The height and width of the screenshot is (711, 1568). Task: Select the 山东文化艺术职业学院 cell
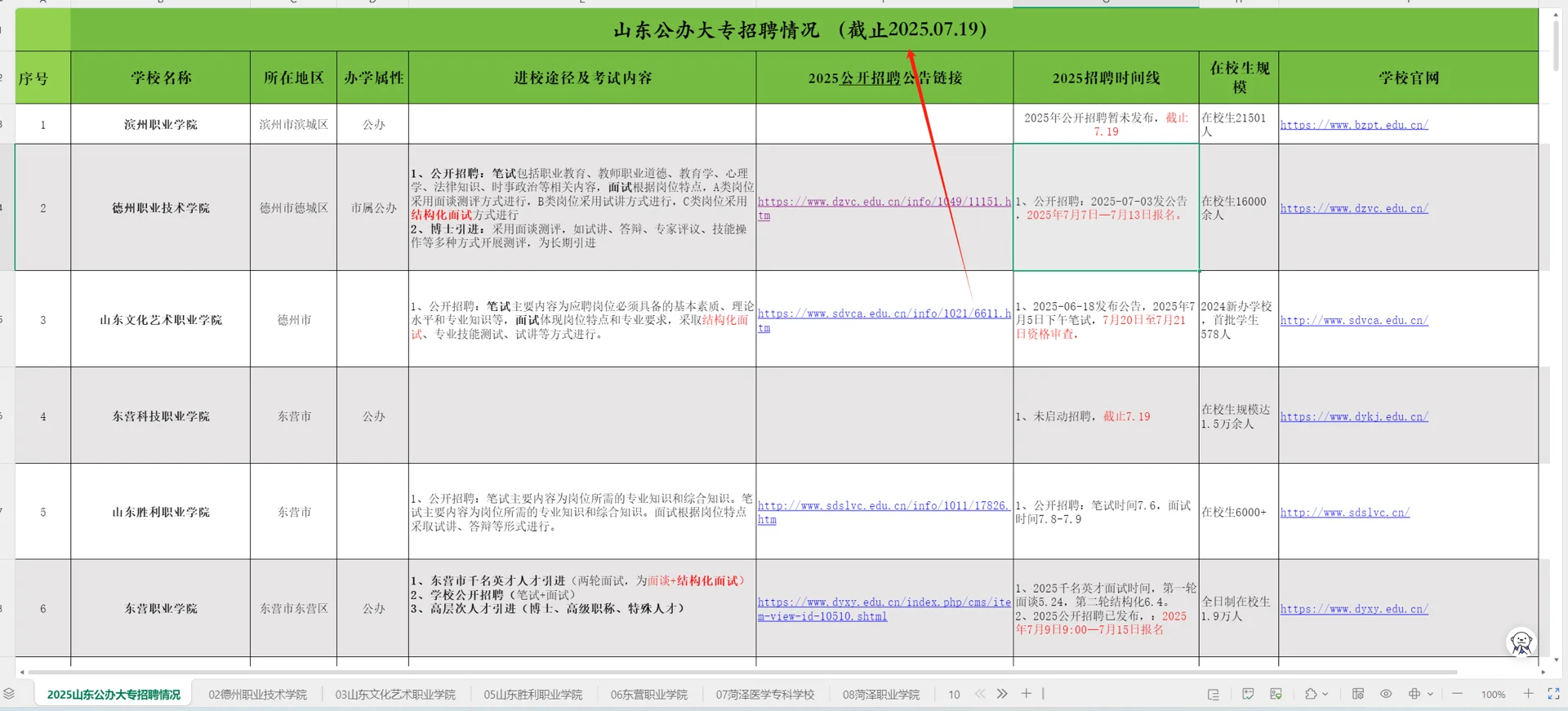tap(161, 319)
